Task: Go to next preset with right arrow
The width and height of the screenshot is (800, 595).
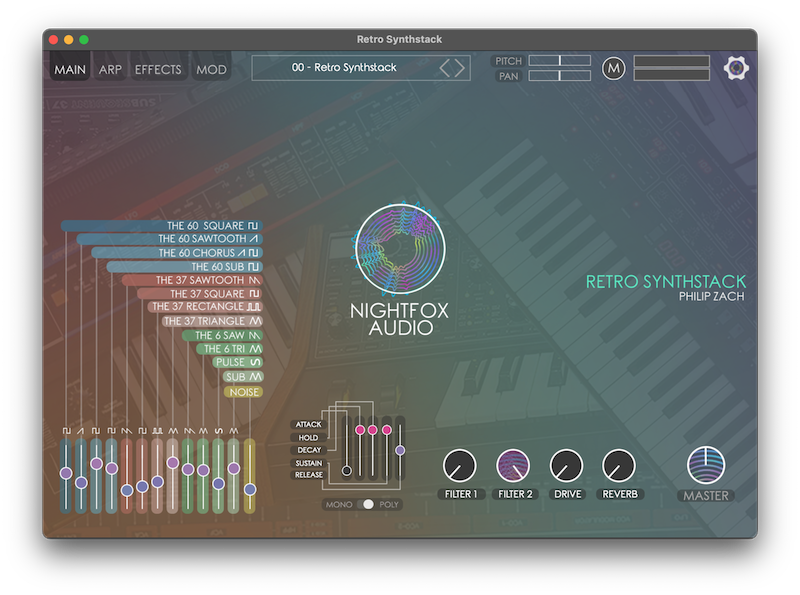Action: [x=460, y=68]
